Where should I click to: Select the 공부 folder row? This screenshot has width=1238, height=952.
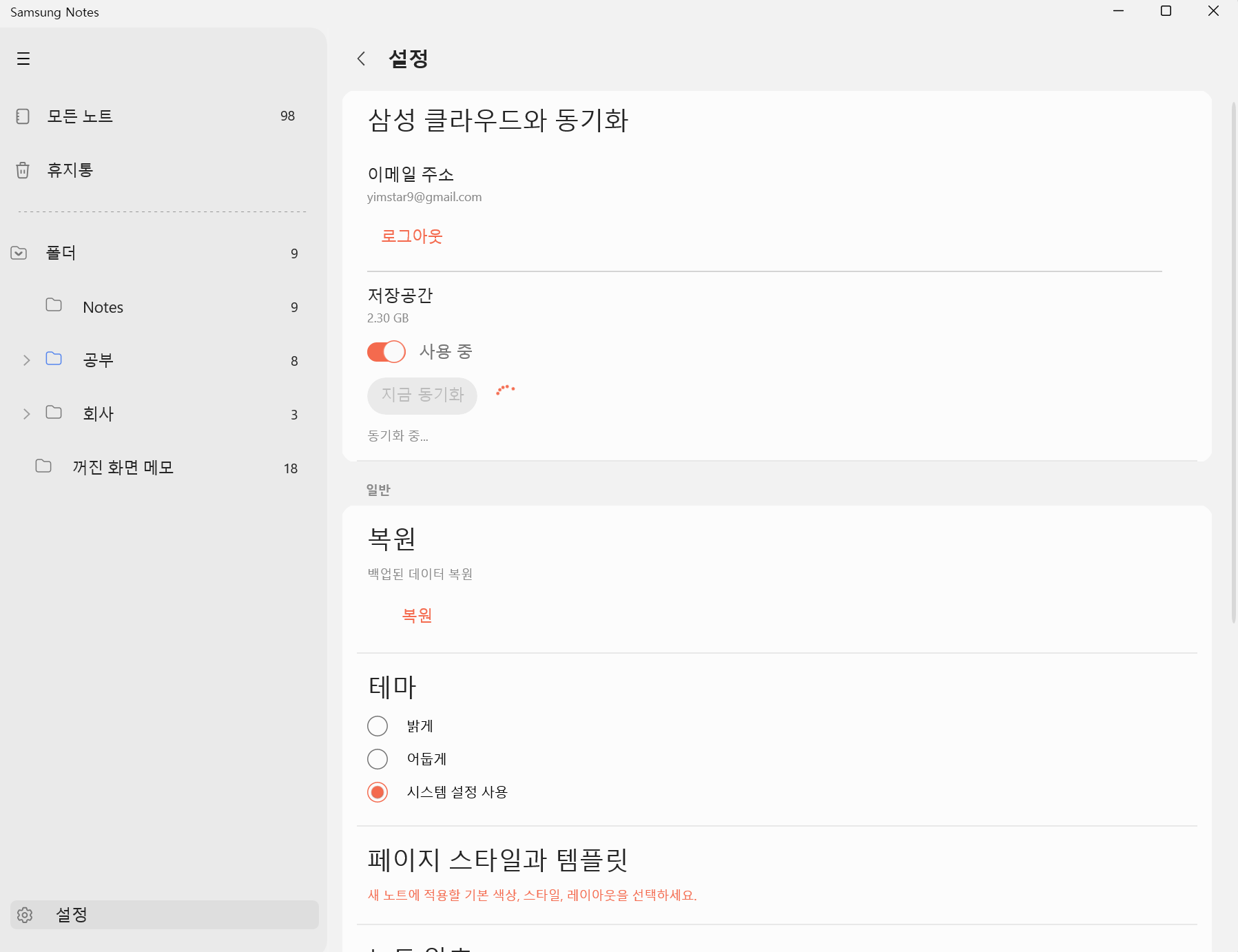(x=164, y=360)
